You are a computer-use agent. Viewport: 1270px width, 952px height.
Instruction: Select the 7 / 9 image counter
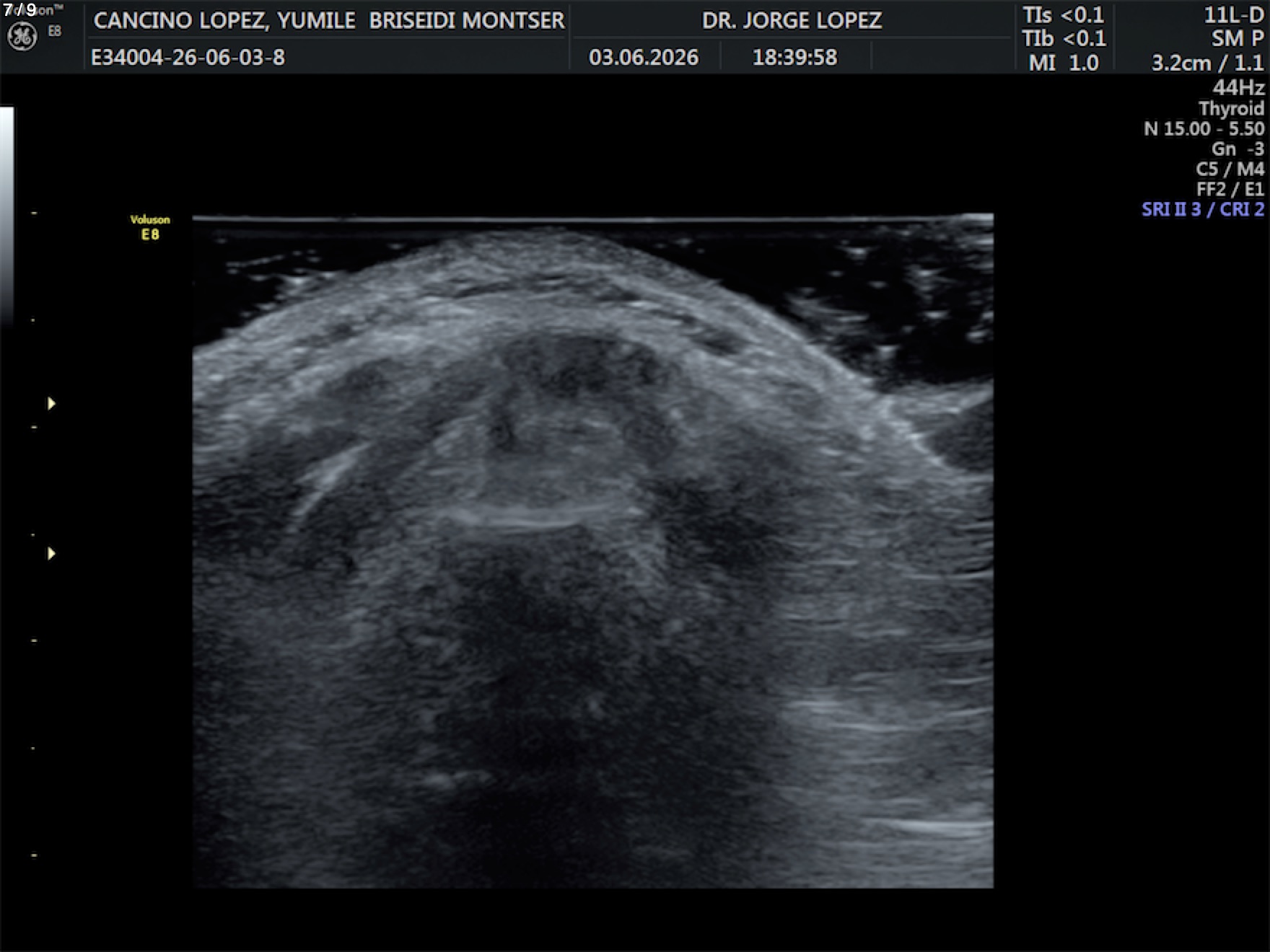[20, 9]
